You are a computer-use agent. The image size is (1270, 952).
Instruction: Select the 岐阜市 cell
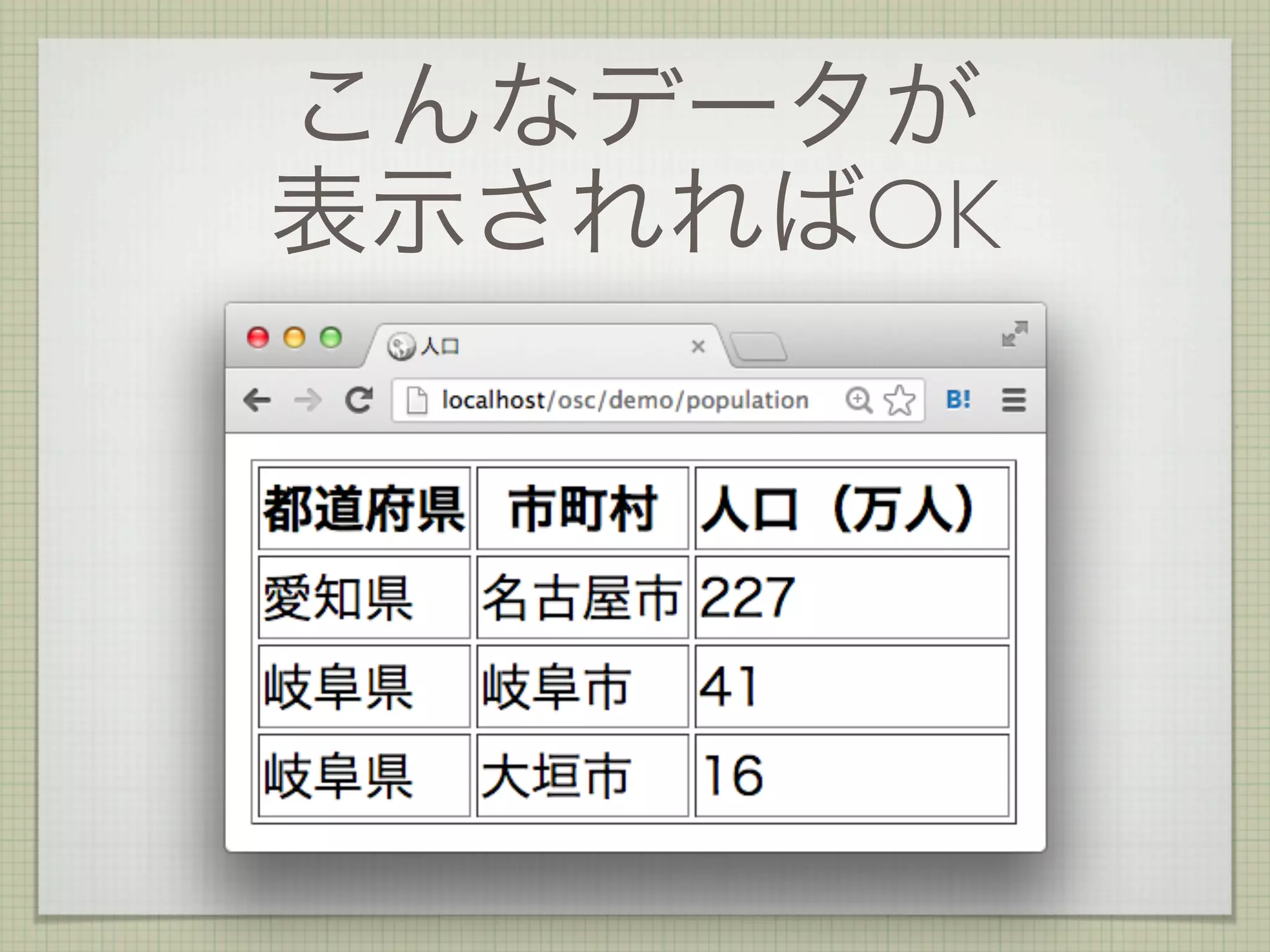coord(583,686)
